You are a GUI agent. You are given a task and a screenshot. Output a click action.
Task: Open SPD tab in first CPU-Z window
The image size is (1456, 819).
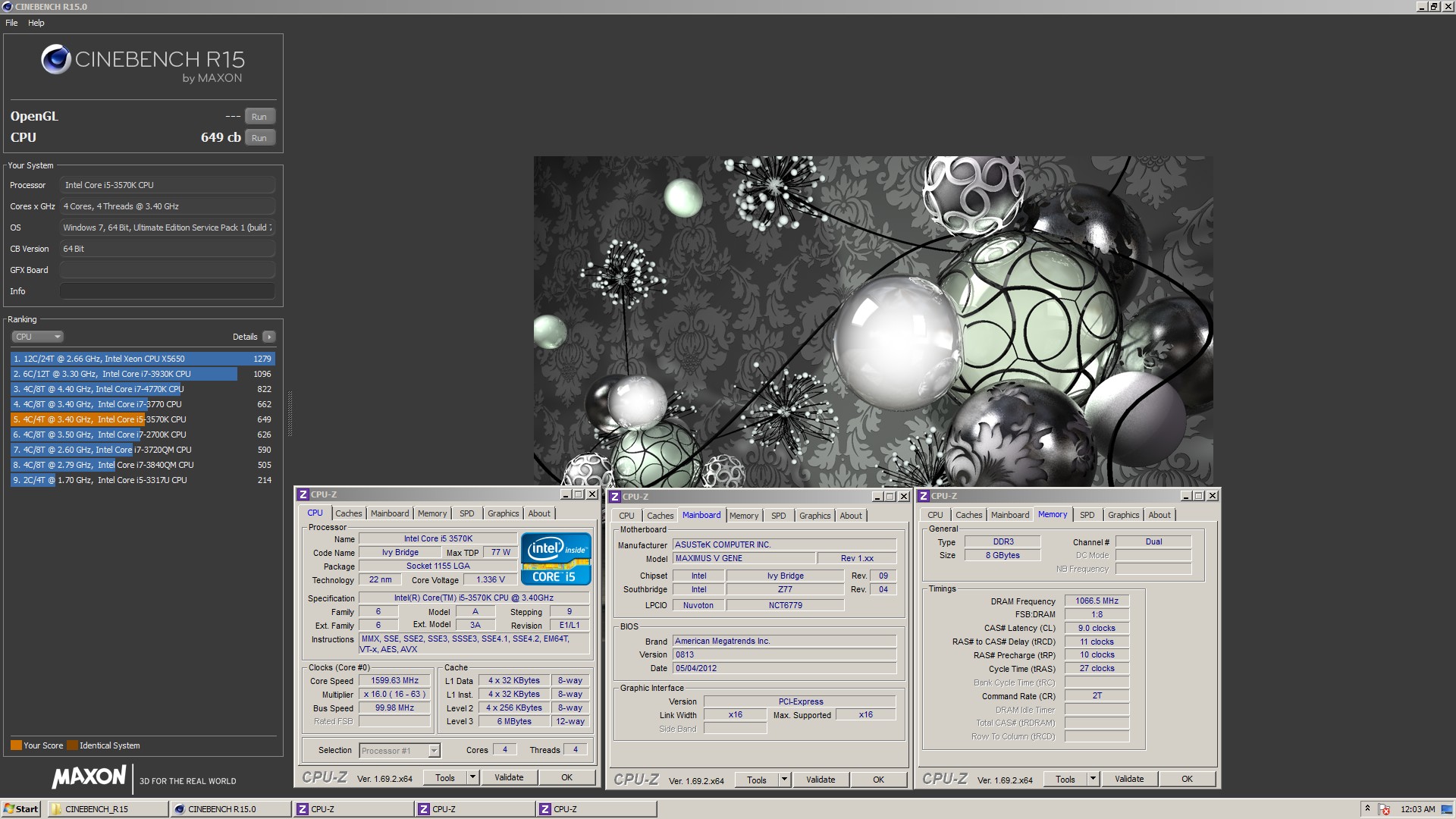467,513
